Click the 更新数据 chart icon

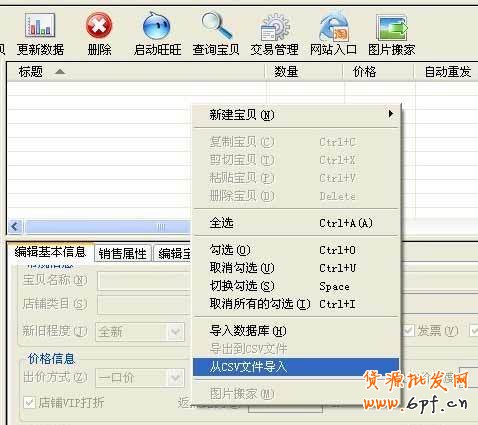tap(40, 25)
